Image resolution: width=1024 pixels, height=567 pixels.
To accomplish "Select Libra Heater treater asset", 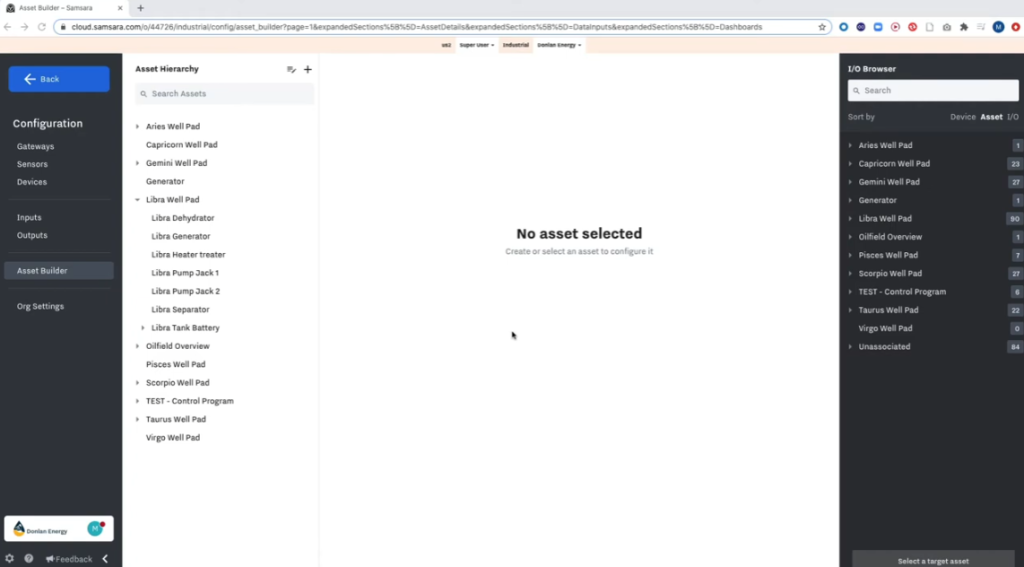I will [x=188, y=254].
